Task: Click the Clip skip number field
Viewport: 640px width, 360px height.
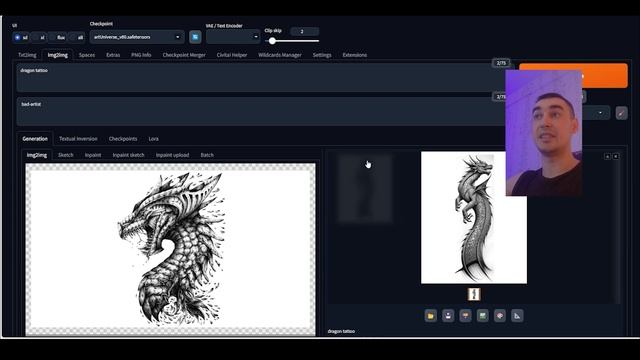Action: [304, 31]
